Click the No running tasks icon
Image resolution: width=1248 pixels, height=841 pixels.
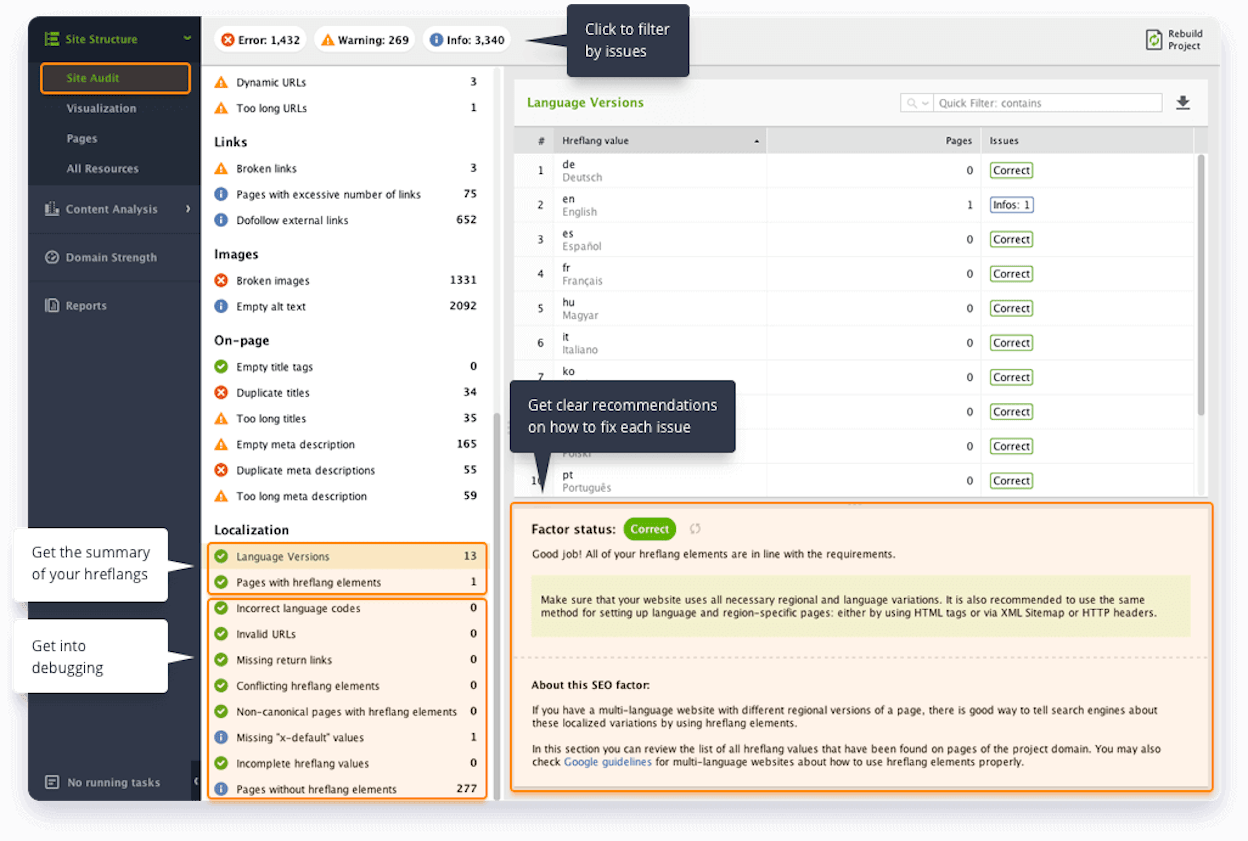click(x=52, y=782)
